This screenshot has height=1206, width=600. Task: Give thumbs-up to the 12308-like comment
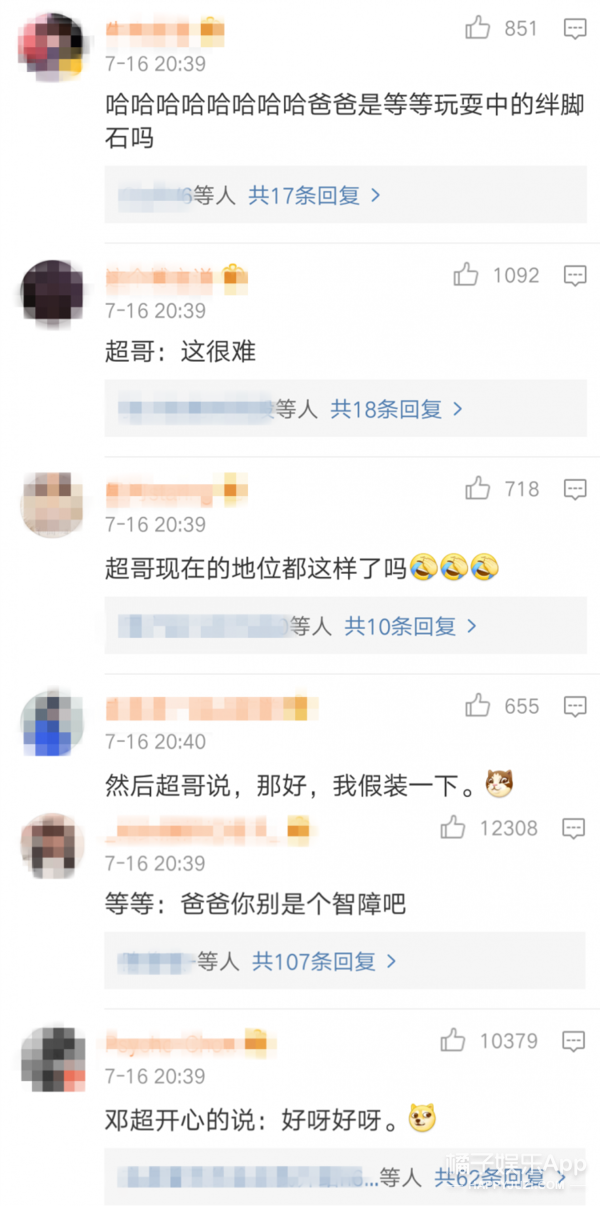[x=453, y=827]
